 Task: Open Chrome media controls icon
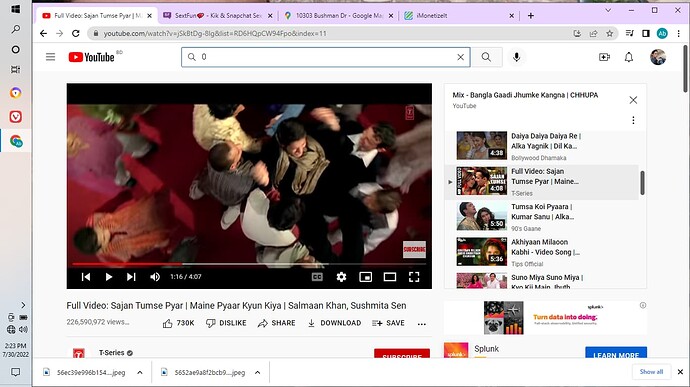click(x=630, y=33)
